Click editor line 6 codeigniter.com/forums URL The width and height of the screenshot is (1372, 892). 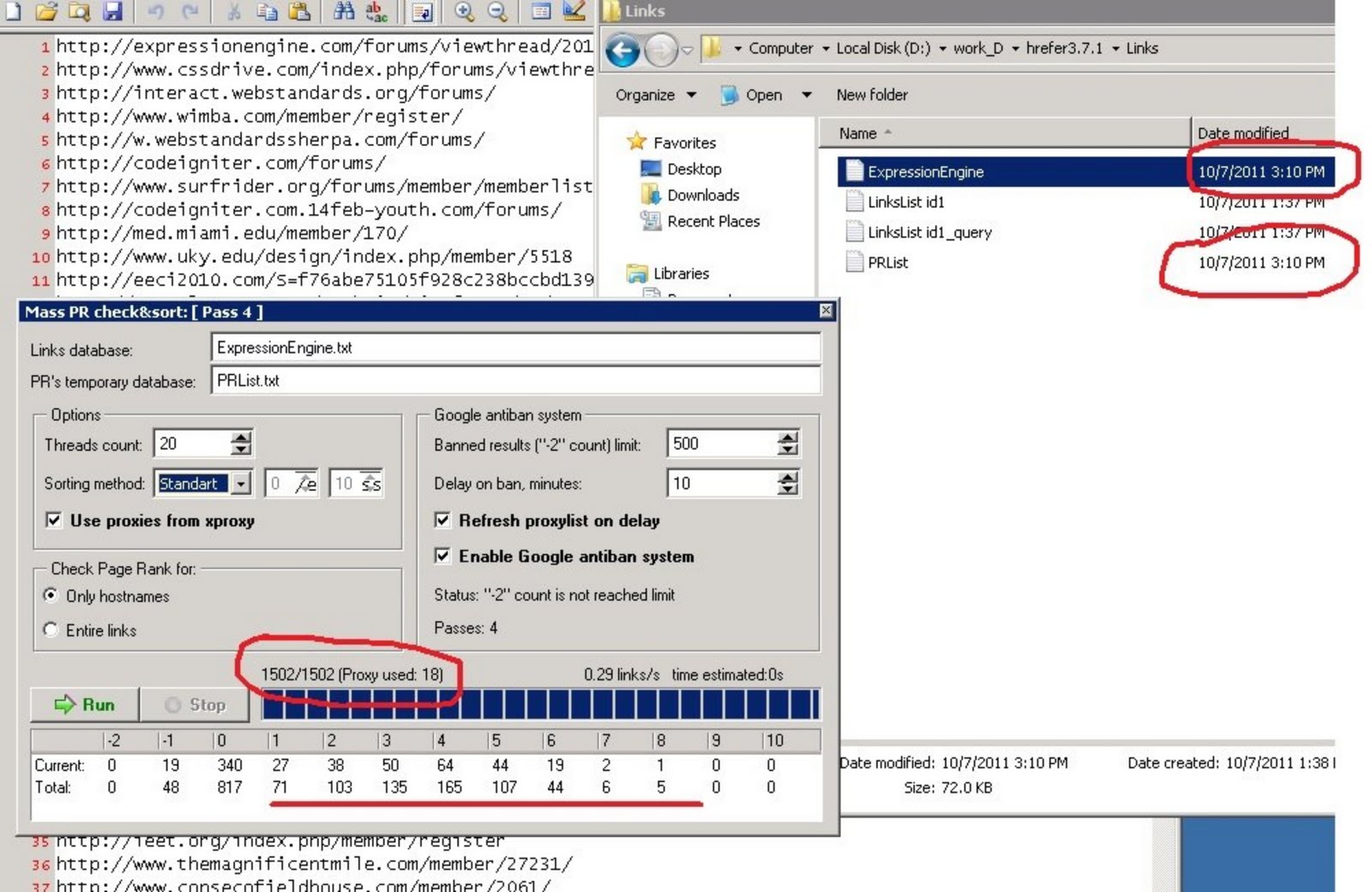point(221,163)
